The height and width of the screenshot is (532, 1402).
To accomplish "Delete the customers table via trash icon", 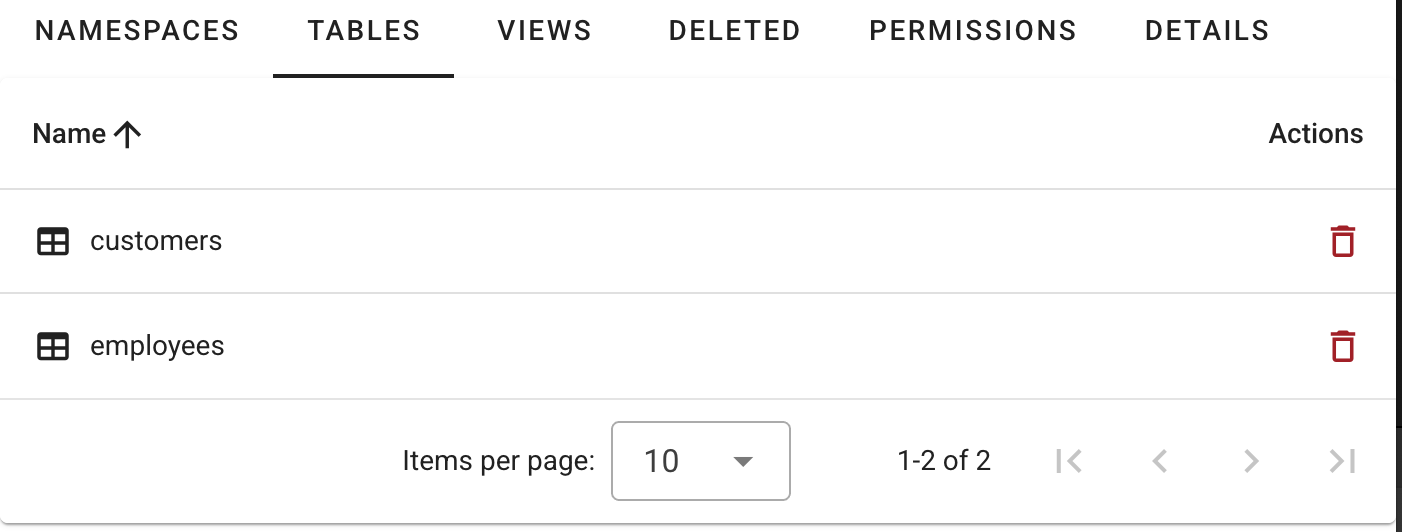I will [1342, 241].
